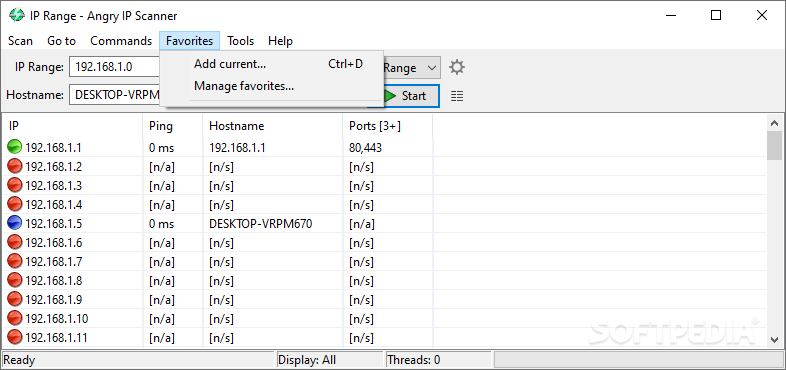The width and height of the screenshot is (786, 370).
Task: Click the red status icon for 192.168.1.9
Action: 15,300
